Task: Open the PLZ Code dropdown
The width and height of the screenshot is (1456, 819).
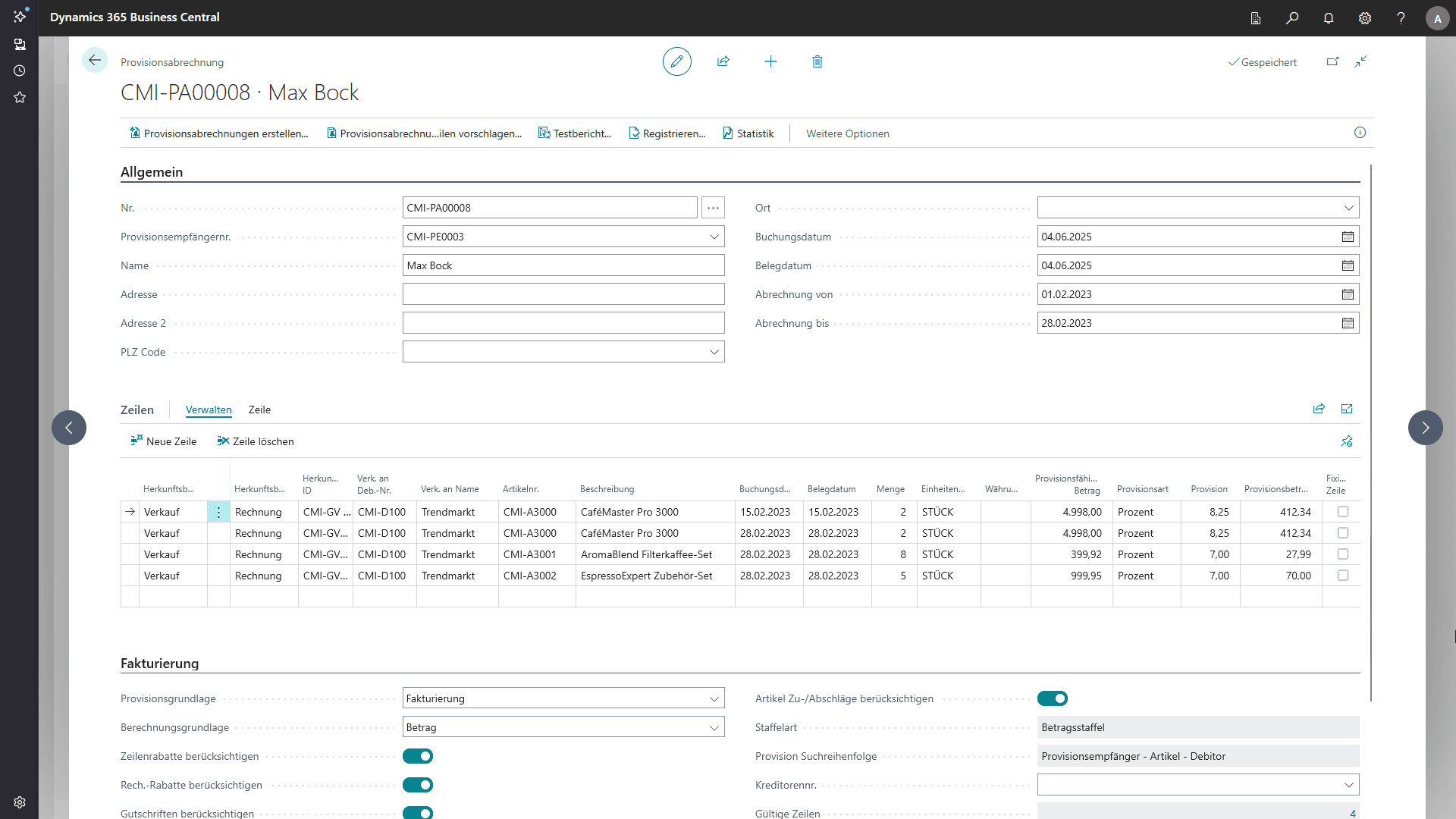Action: 714,352
